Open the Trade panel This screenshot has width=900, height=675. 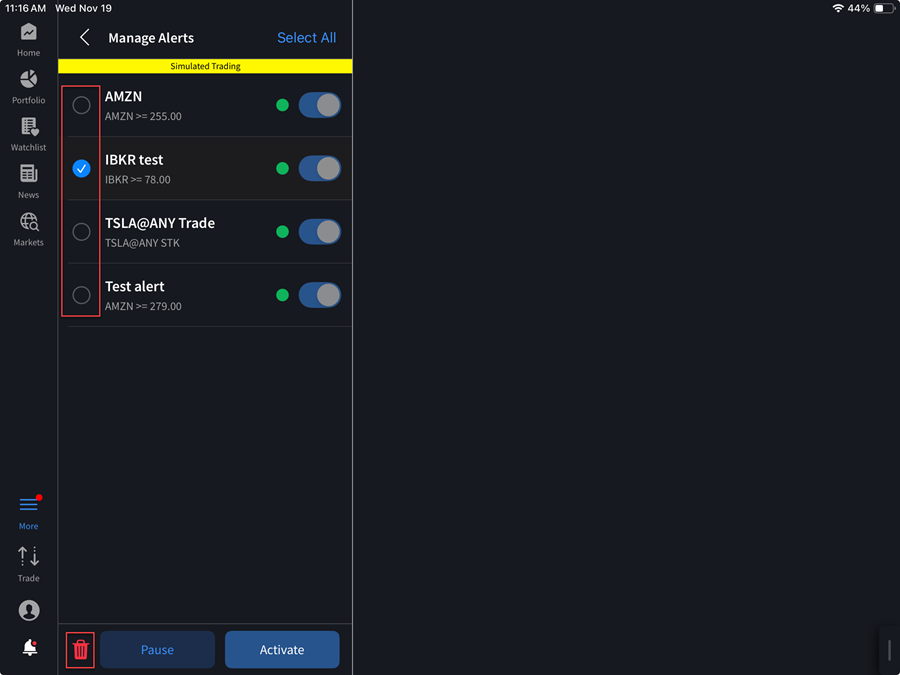[28, 562]
